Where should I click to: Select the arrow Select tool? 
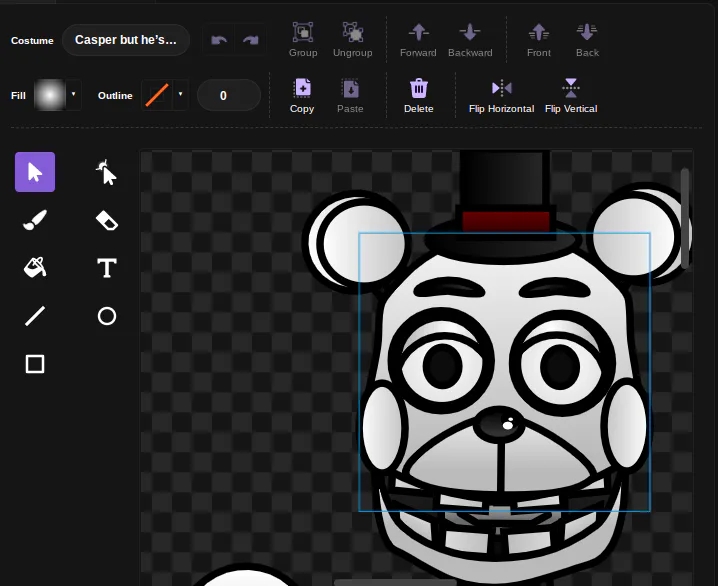(35, 172)
